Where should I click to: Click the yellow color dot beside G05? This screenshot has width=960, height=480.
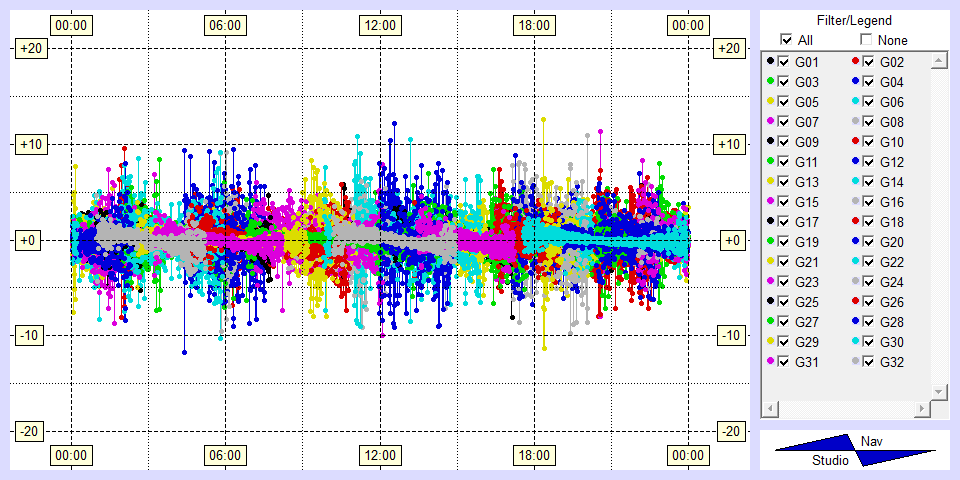click(770, 102)
